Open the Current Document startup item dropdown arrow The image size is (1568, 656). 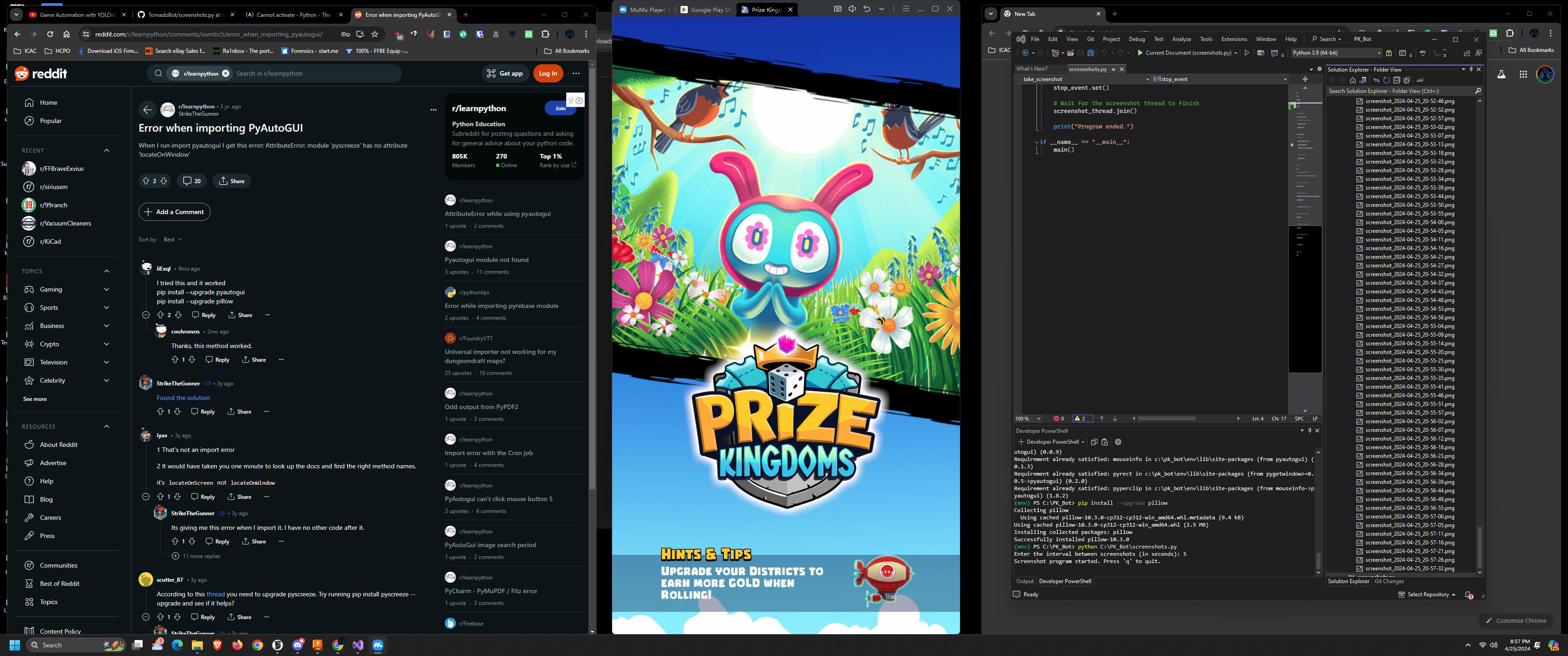click(1236, 53)
